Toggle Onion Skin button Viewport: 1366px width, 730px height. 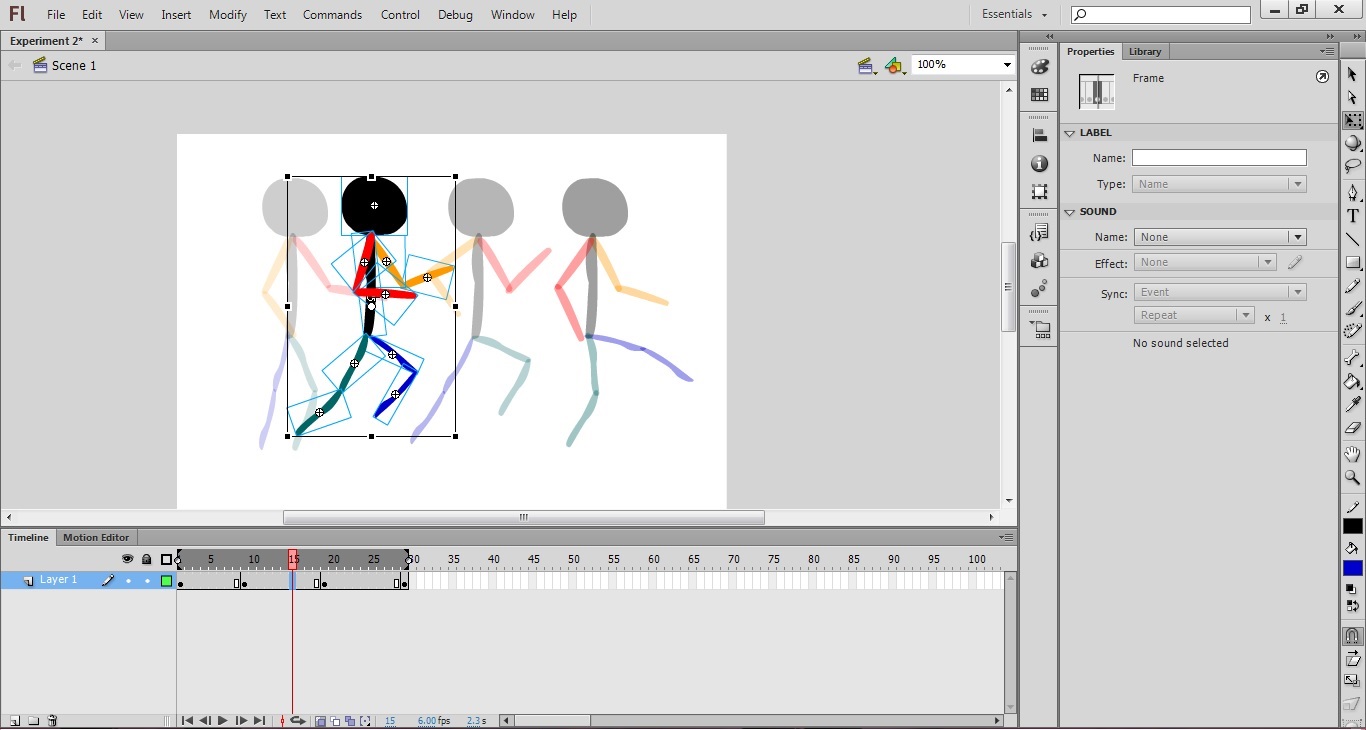click(x=320, y=721)
